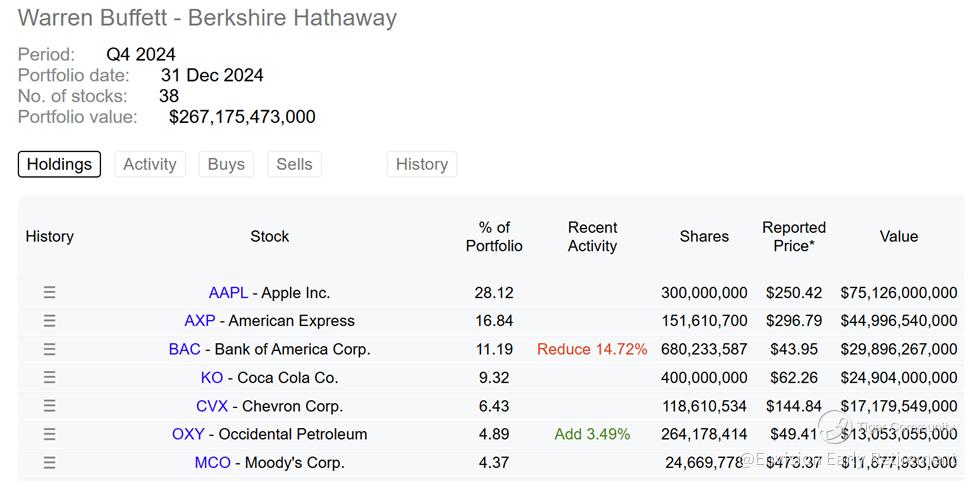Image resolution: width=975 pixels, height=481 pixels.
Task: Go to the History tab
Action: click(x=421, y=164)
